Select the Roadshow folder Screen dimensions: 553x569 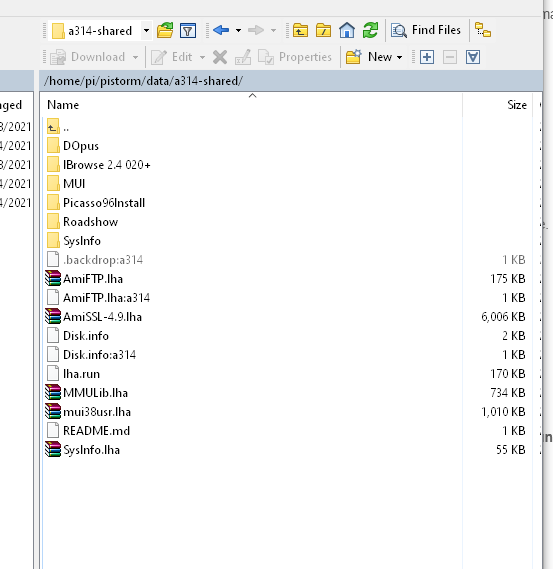point(90,222)
